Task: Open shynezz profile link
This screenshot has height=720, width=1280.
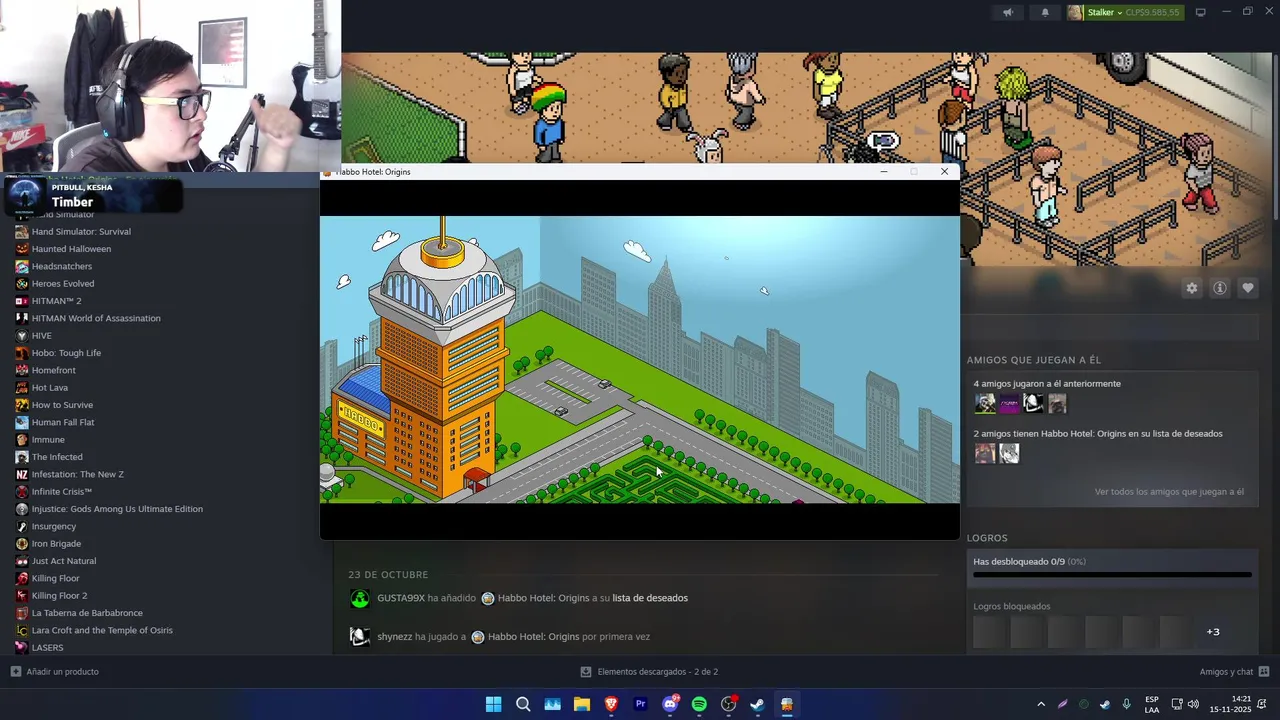Action: click(x=394, y=636)
